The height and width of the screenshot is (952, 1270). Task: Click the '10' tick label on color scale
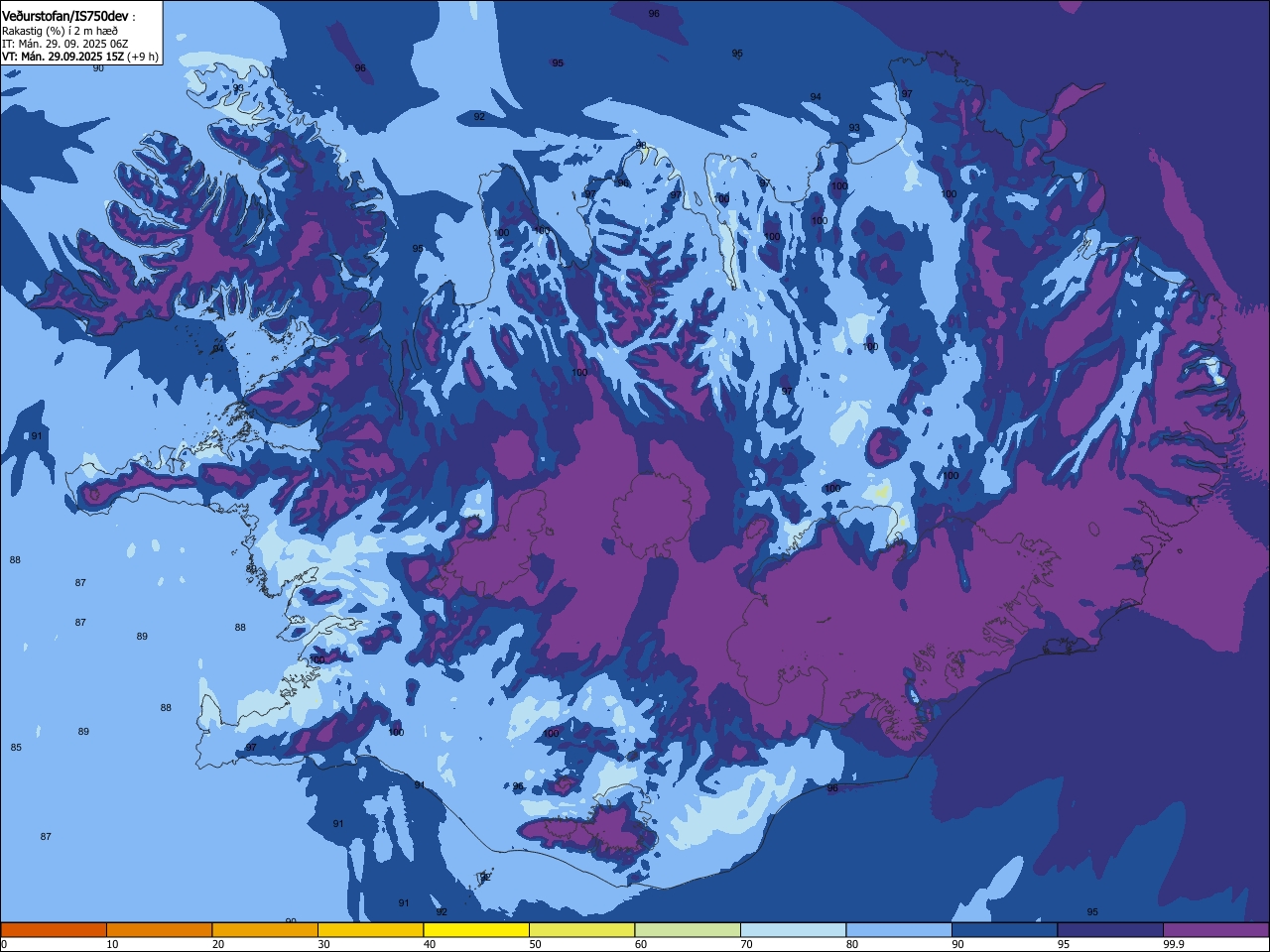point(112,945)
